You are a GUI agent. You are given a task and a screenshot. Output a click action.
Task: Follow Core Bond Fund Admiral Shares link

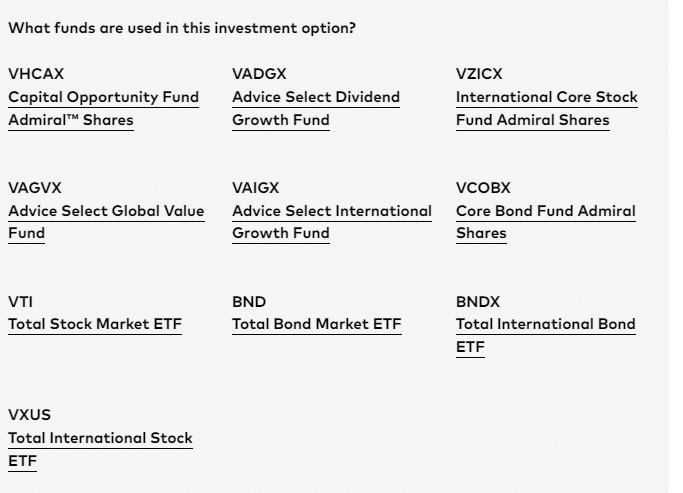(546, 222)
